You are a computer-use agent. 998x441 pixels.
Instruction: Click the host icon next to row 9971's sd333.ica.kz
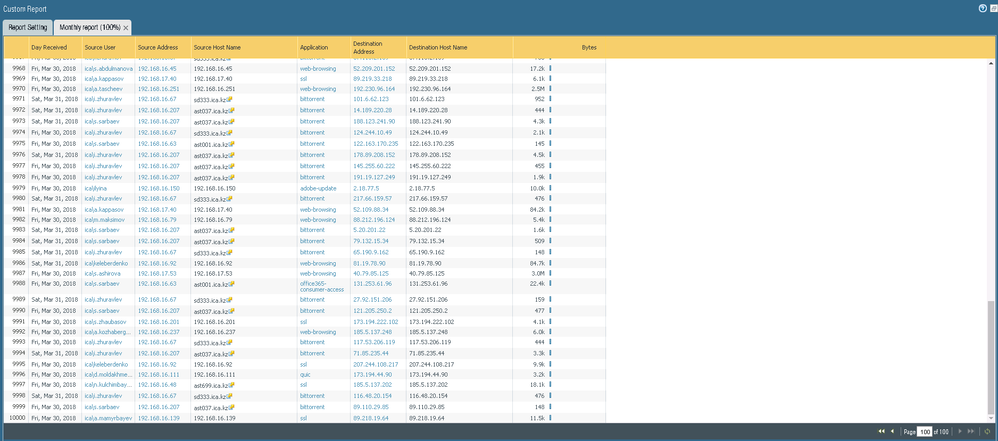(230, 100)
